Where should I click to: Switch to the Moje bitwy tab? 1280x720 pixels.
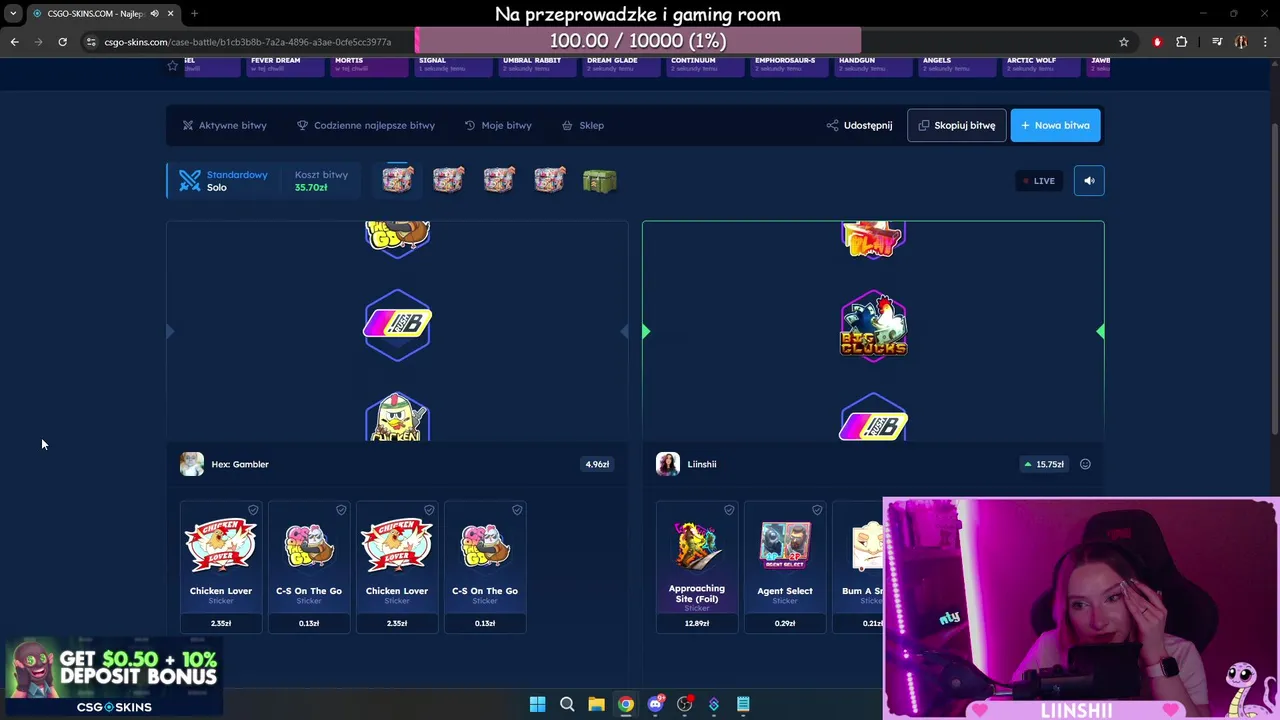point(498,125)
